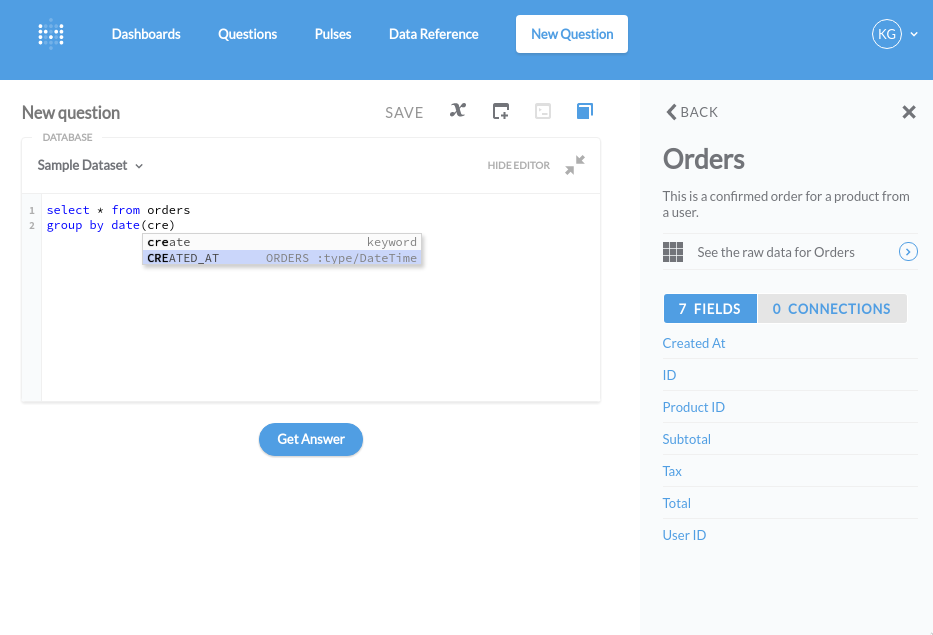
Task: See the raw data for Orders
Action: coord(790,252)
